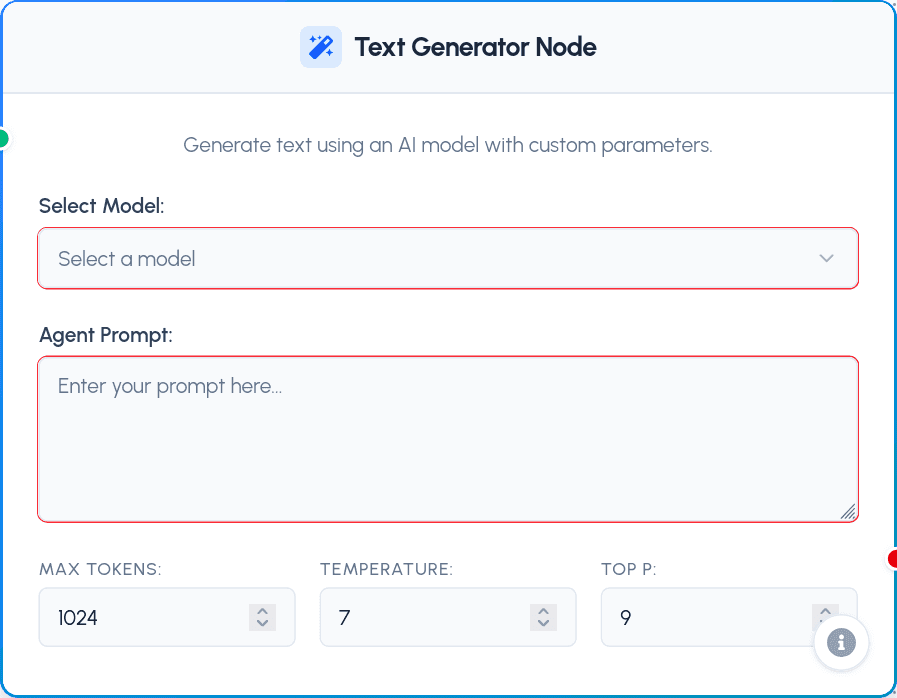Click the node description text
897x698 pixels.
coord(448,145)
